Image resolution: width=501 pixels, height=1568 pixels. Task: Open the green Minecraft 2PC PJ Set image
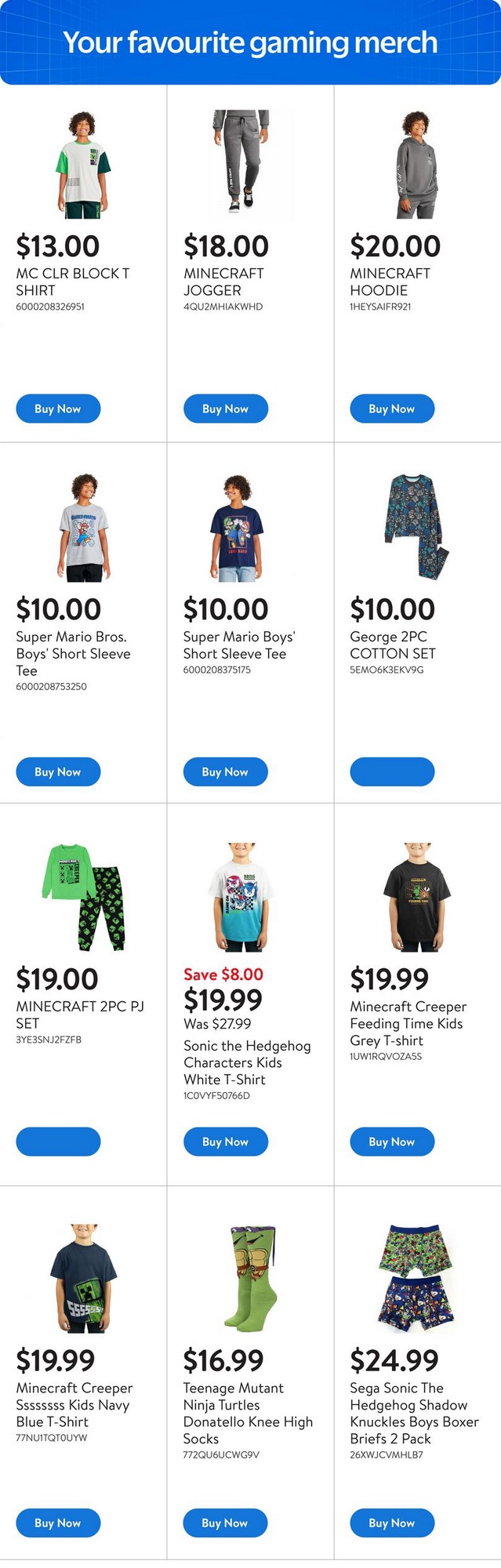(x=83, y=898)
